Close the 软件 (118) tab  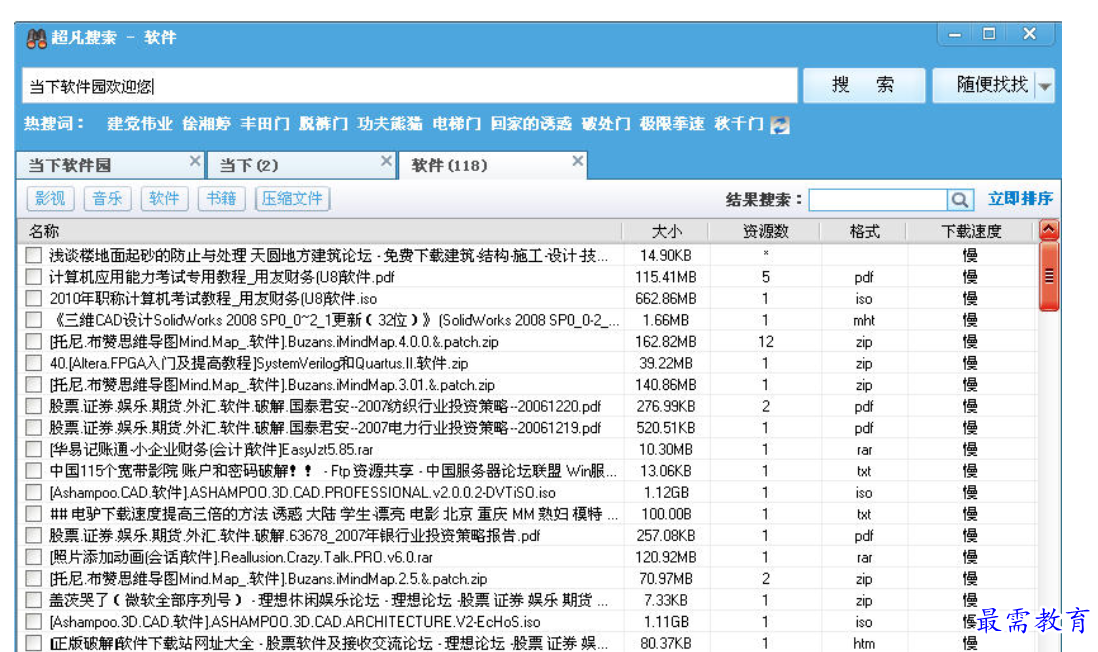tap(577, 161)
